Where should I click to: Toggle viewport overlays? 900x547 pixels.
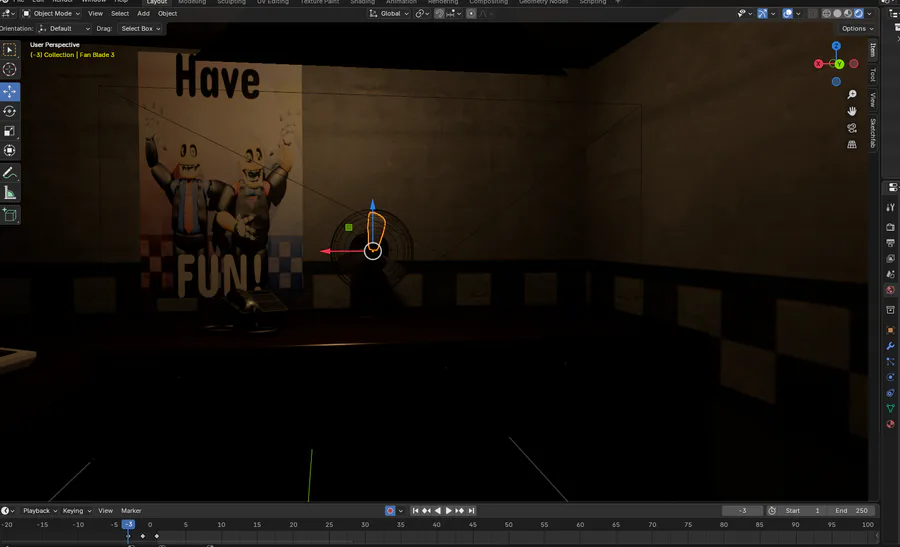pyautogui.click(x=788, y=13)
